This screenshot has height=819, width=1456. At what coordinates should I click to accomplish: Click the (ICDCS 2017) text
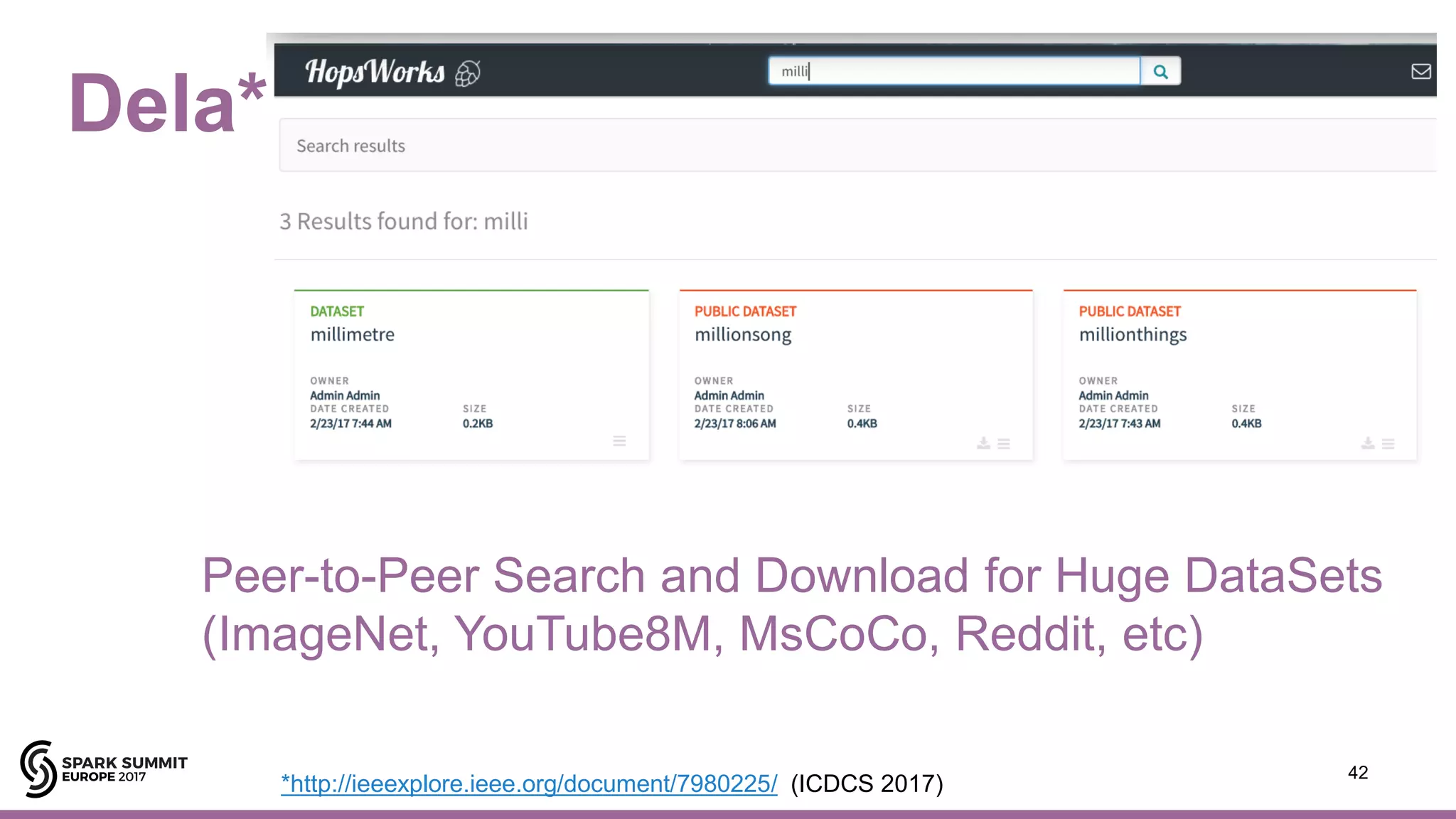tap(867, 783)
